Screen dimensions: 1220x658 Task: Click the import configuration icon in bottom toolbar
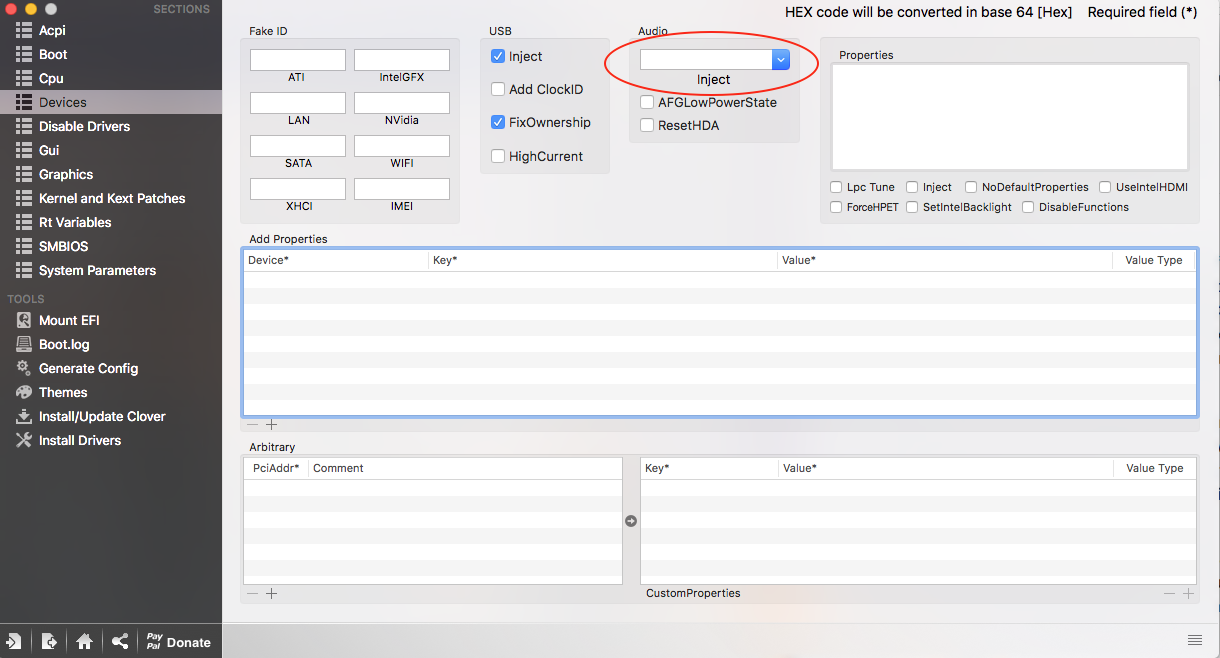tap(15, 642)
